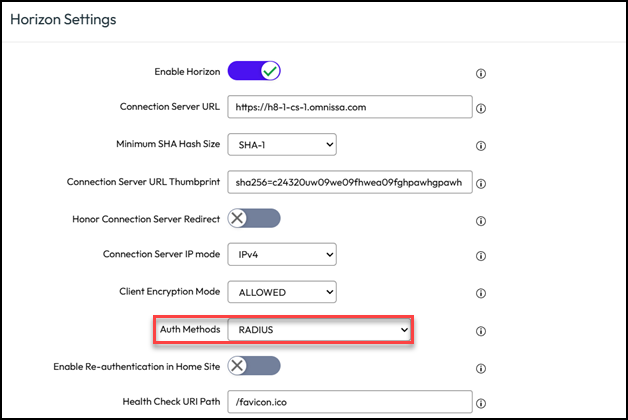The image size is (628, 420).
Task: Click the Connection Server URL field
Action: click(349, 108)
